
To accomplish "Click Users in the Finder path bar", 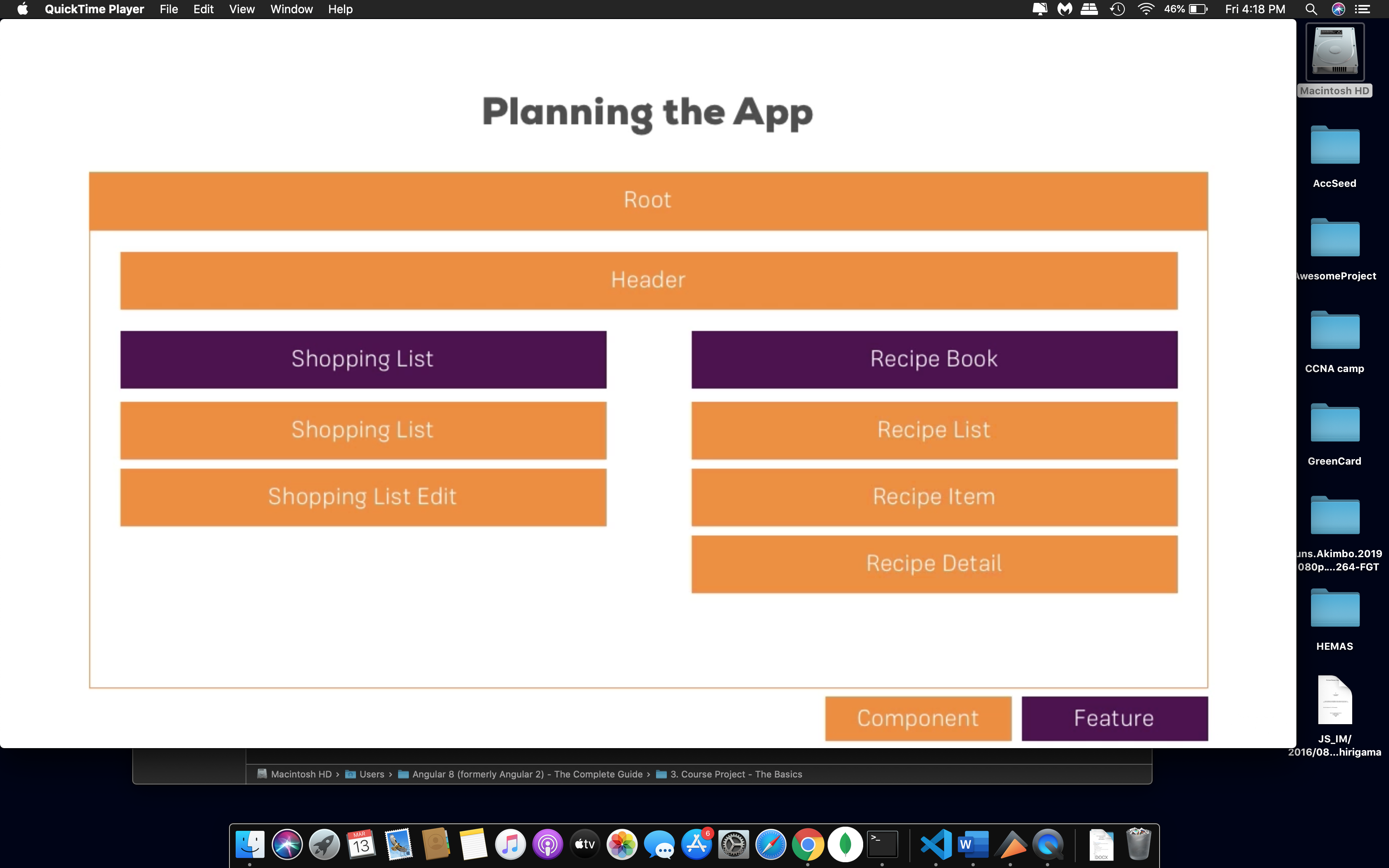I will (371, 774).
